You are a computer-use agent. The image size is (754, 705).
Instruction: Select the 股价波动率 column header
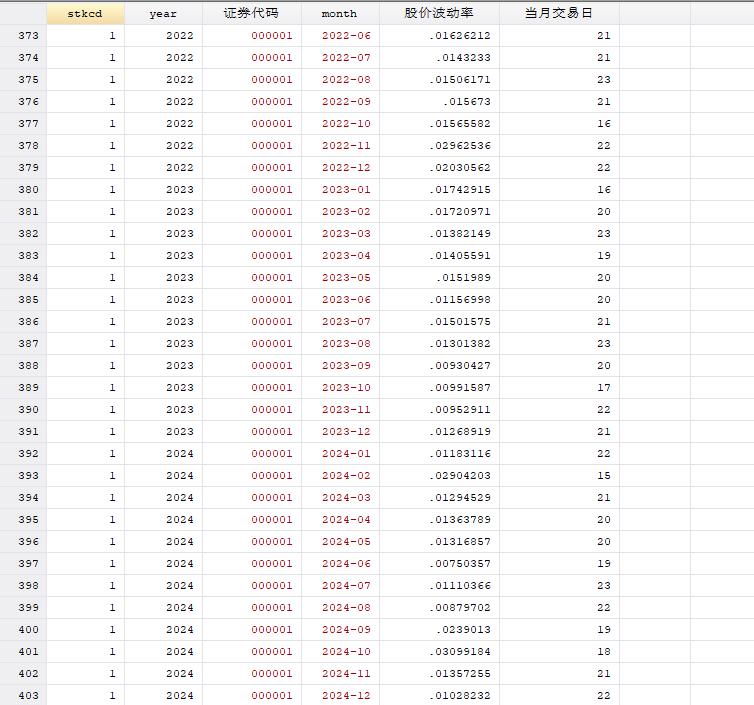pos(439,13)
